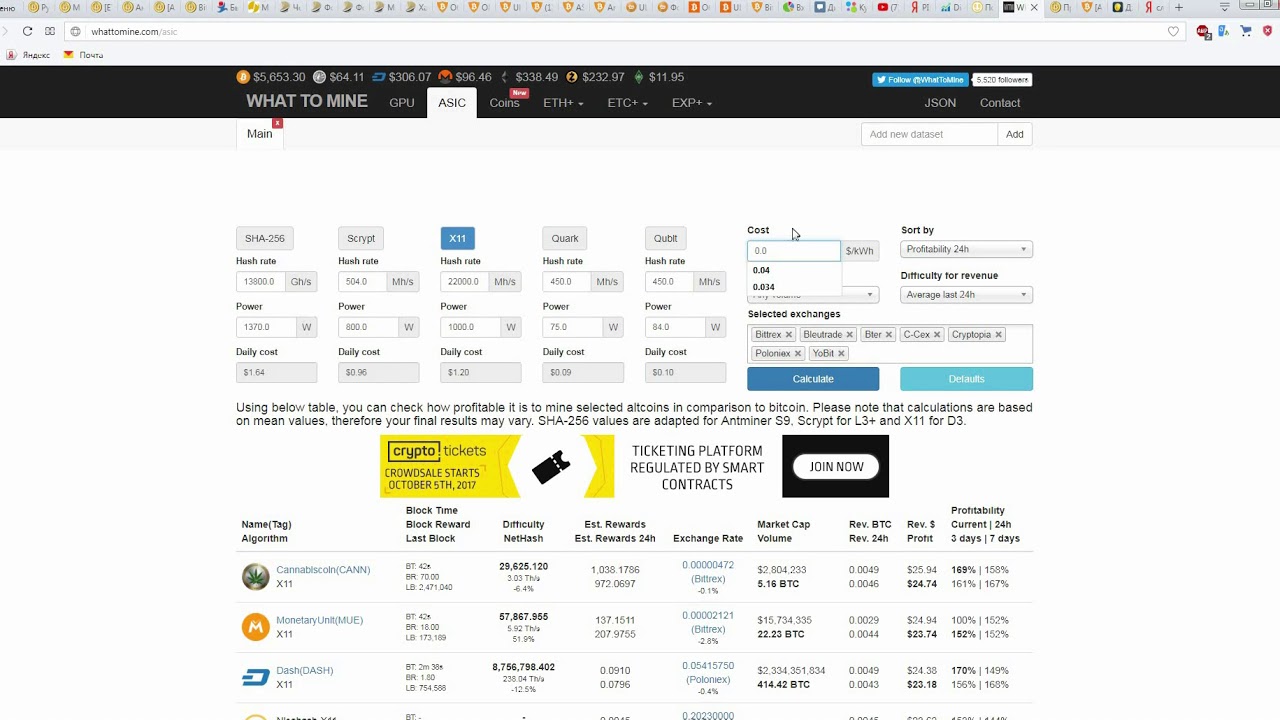Click the SHA-256 hash rate field

click(262, 282)
